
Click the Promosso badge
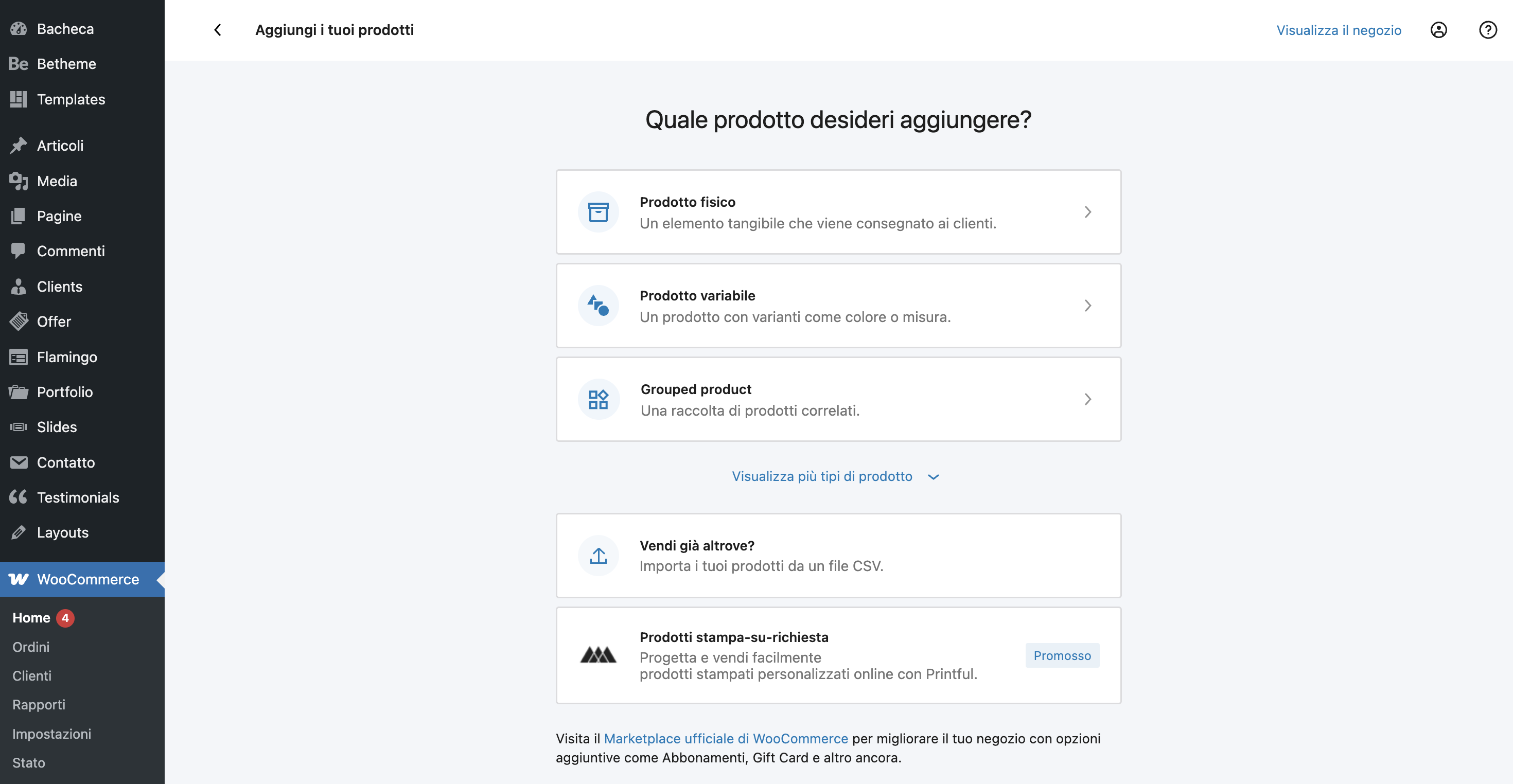tap(1062, 655)
